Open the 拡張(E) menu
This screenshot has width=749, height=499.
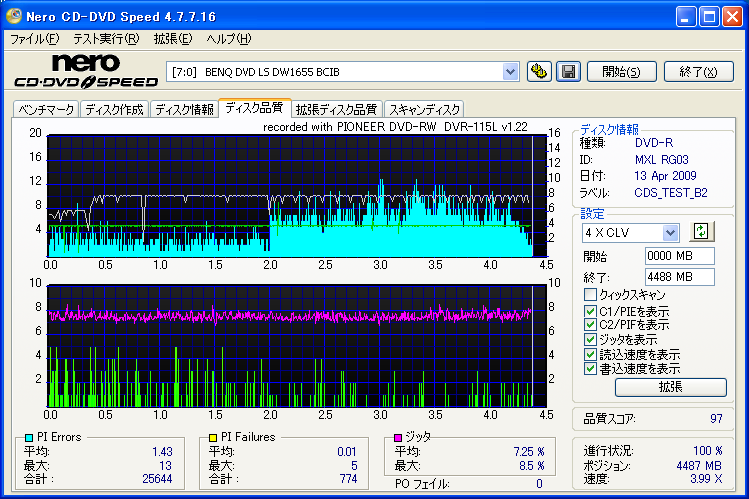173,39
